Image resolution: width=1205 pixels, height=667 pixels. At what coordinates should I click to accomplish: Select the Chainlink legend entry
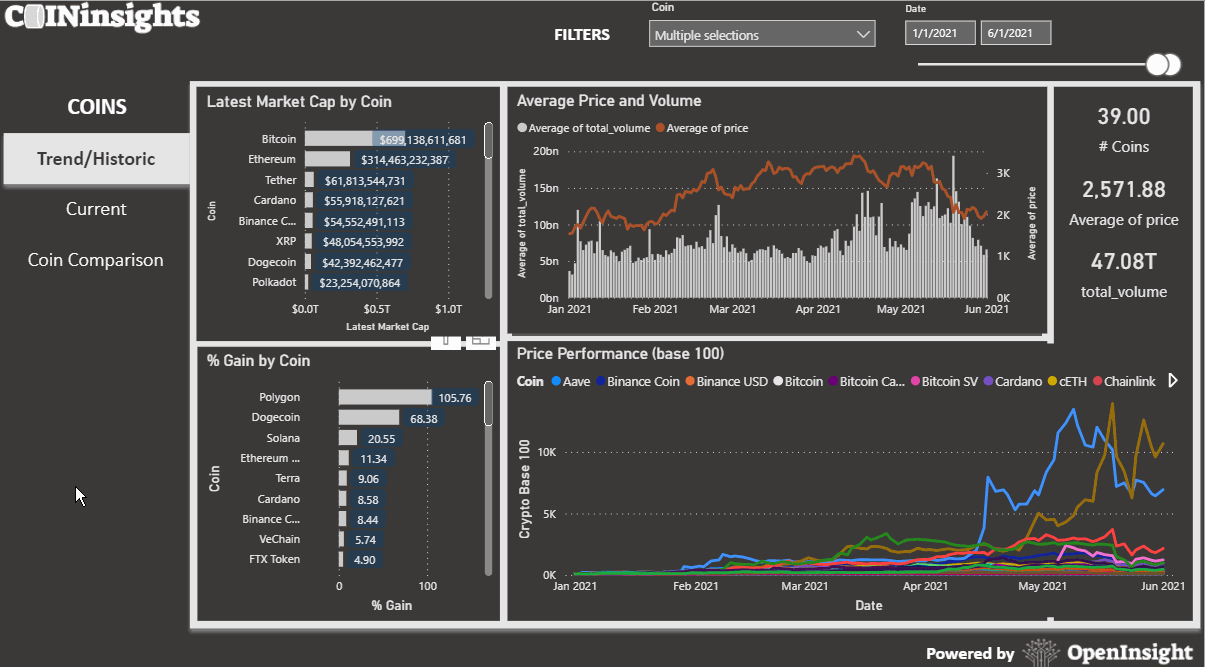click(1124, 381)
